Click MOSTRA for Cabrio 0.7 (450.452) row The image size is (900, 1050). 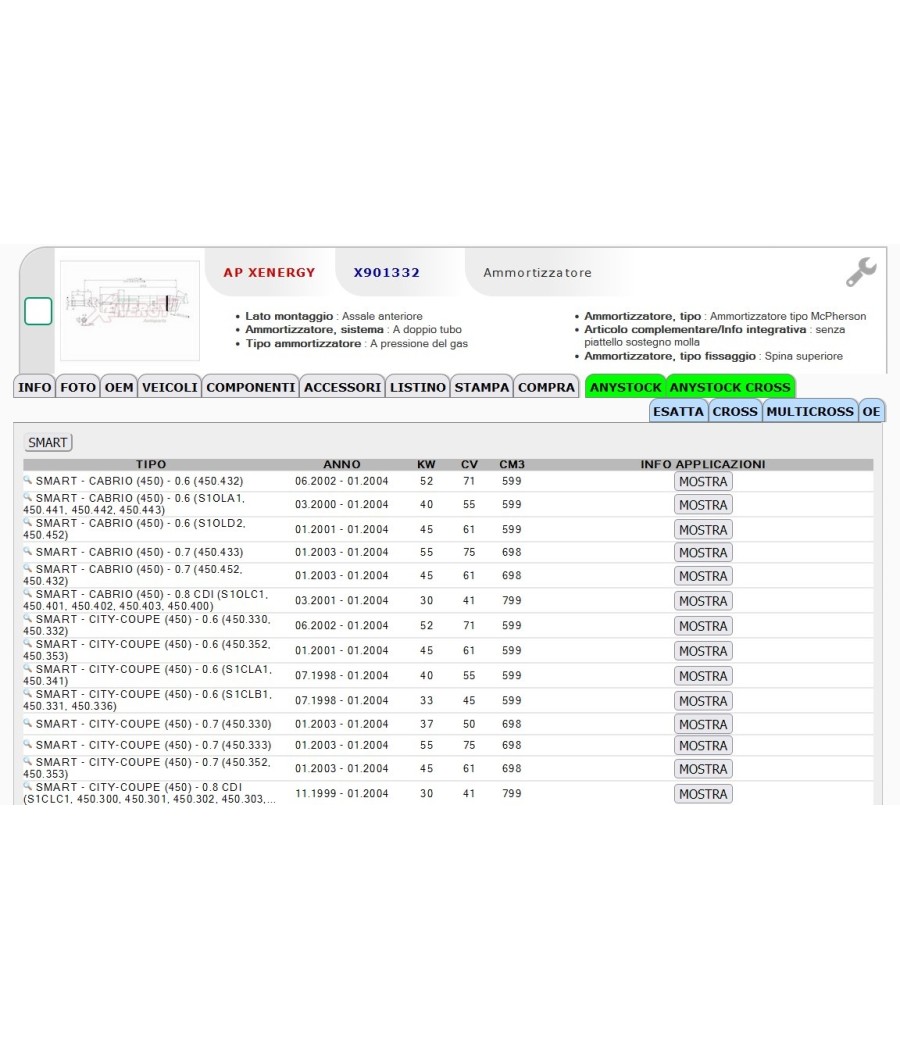point(703,576)
